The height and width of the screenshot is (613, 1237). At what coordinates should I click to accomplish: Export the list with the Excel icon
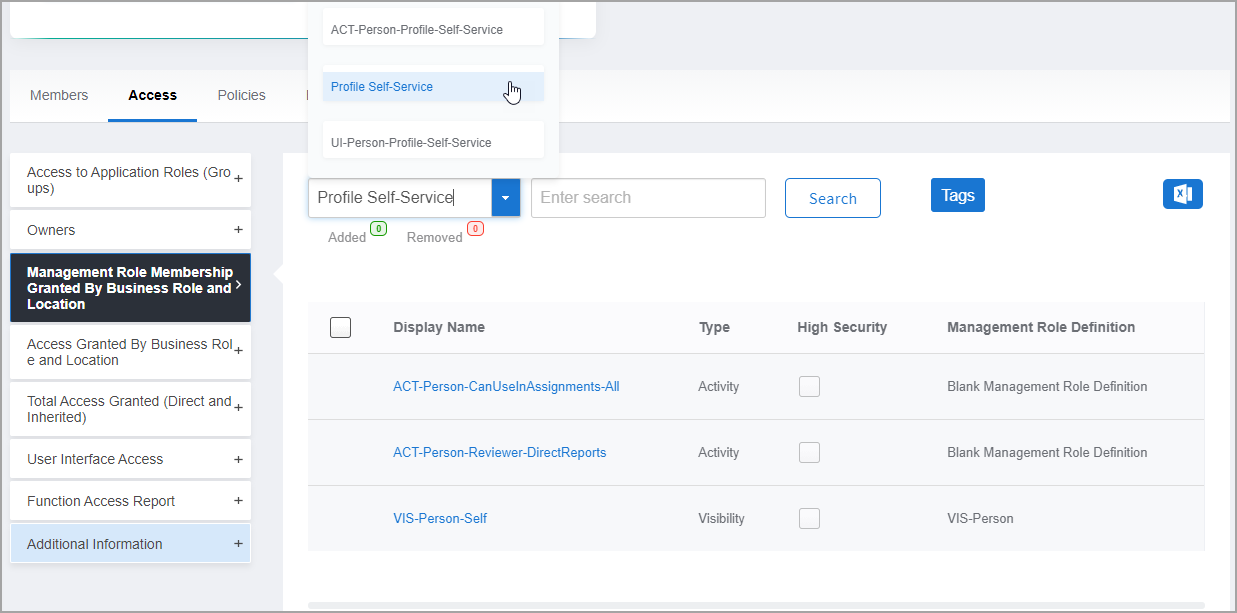coord(1182,194)
